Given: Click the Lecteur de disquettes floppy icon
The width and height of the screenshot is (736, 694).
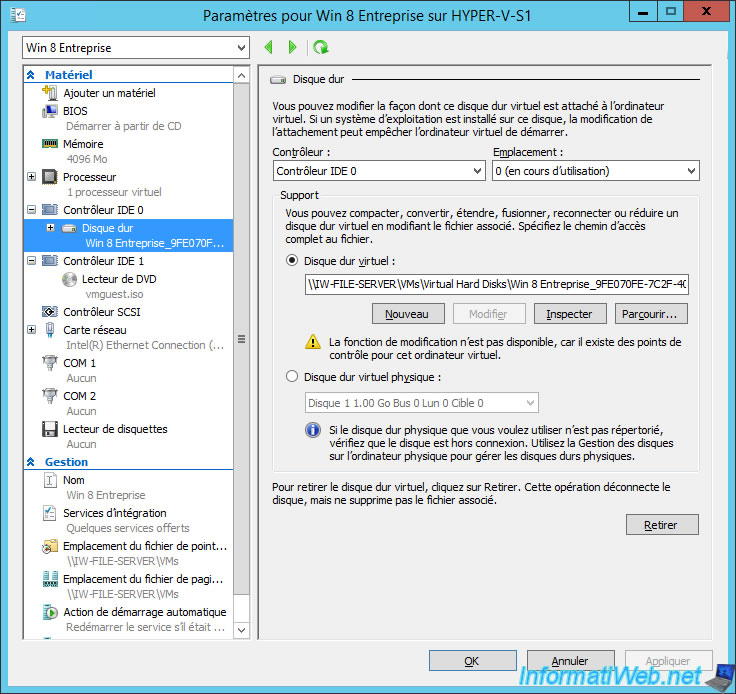Looking at the screenshot, I should pyautogui.click(x=50, y=429).
